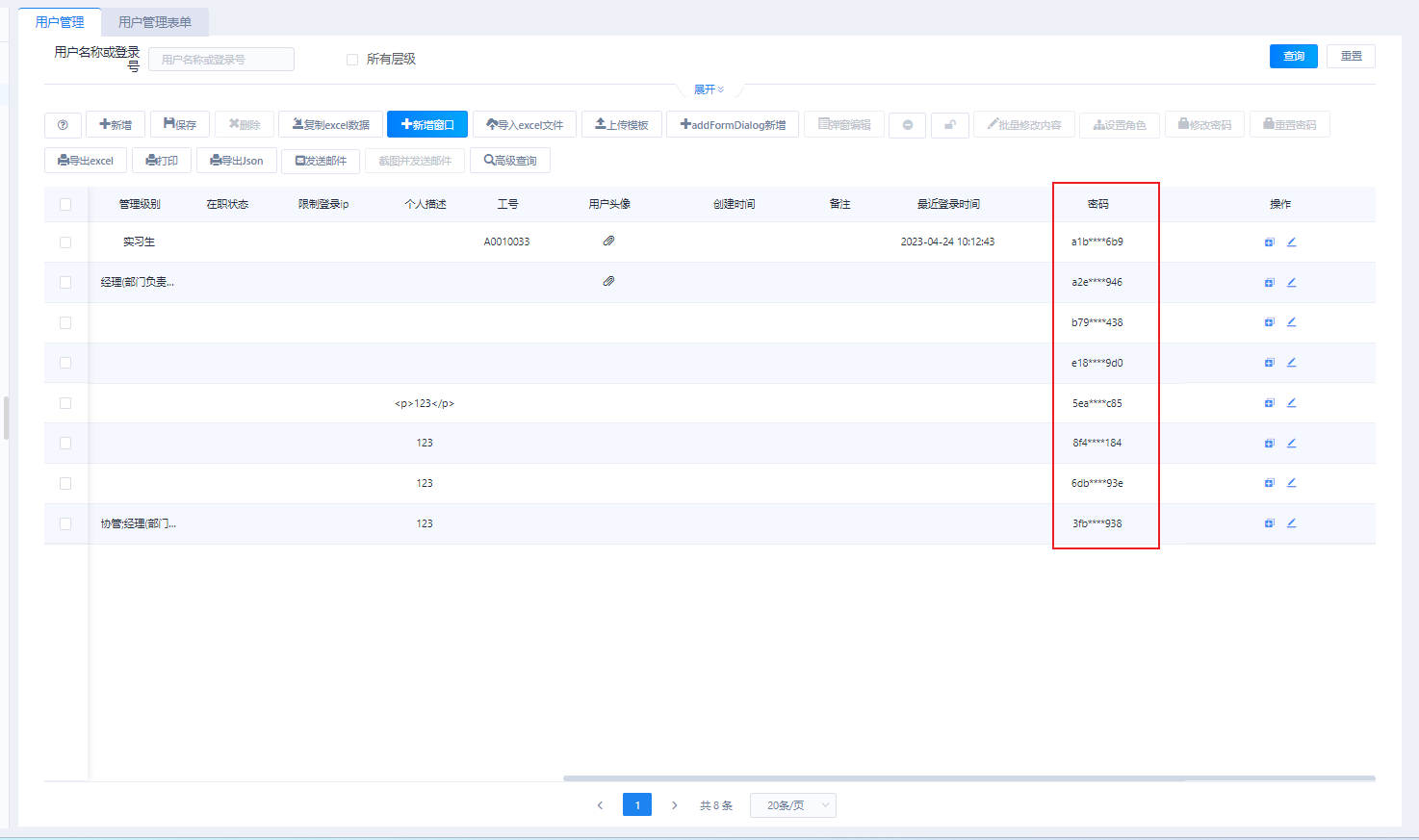Go to the next page arrow
Viewport: 1419px width, 840px height.
(x=675, y=805)
